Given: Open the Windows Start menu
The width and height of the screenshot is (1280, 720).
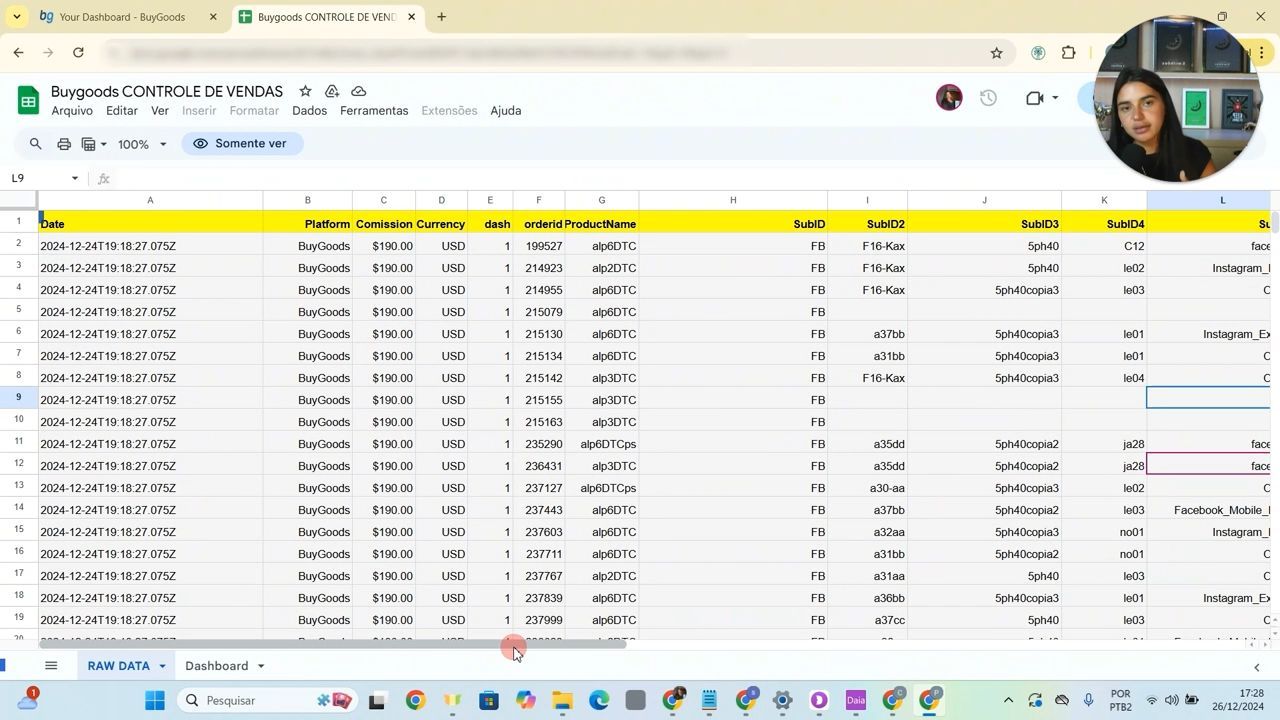Looking at the screenshot, I should (x=155, y=700).
